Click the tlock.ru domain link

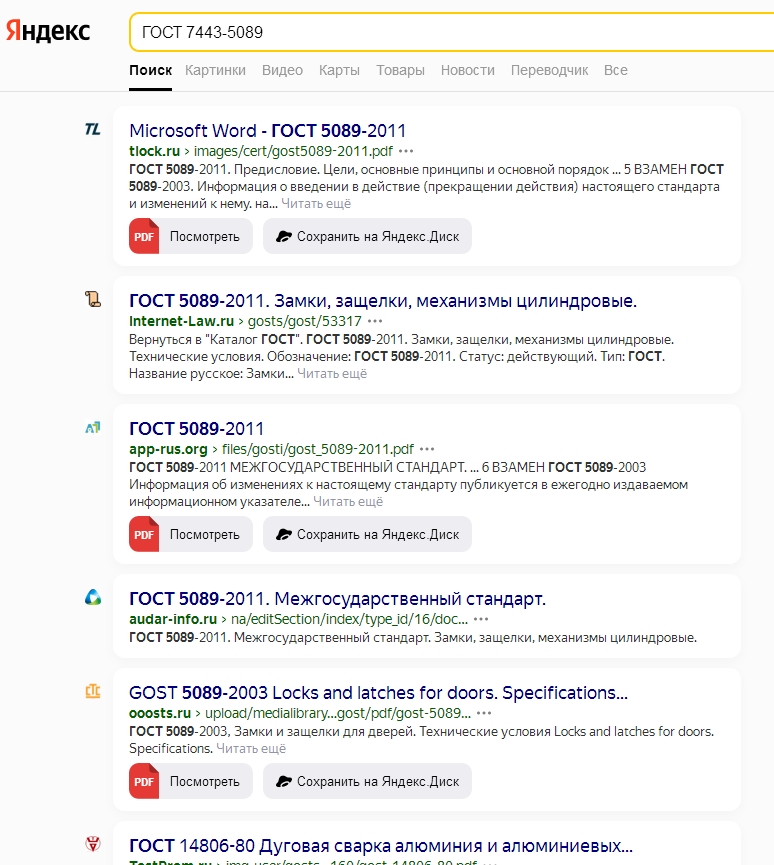pos(154,151)
